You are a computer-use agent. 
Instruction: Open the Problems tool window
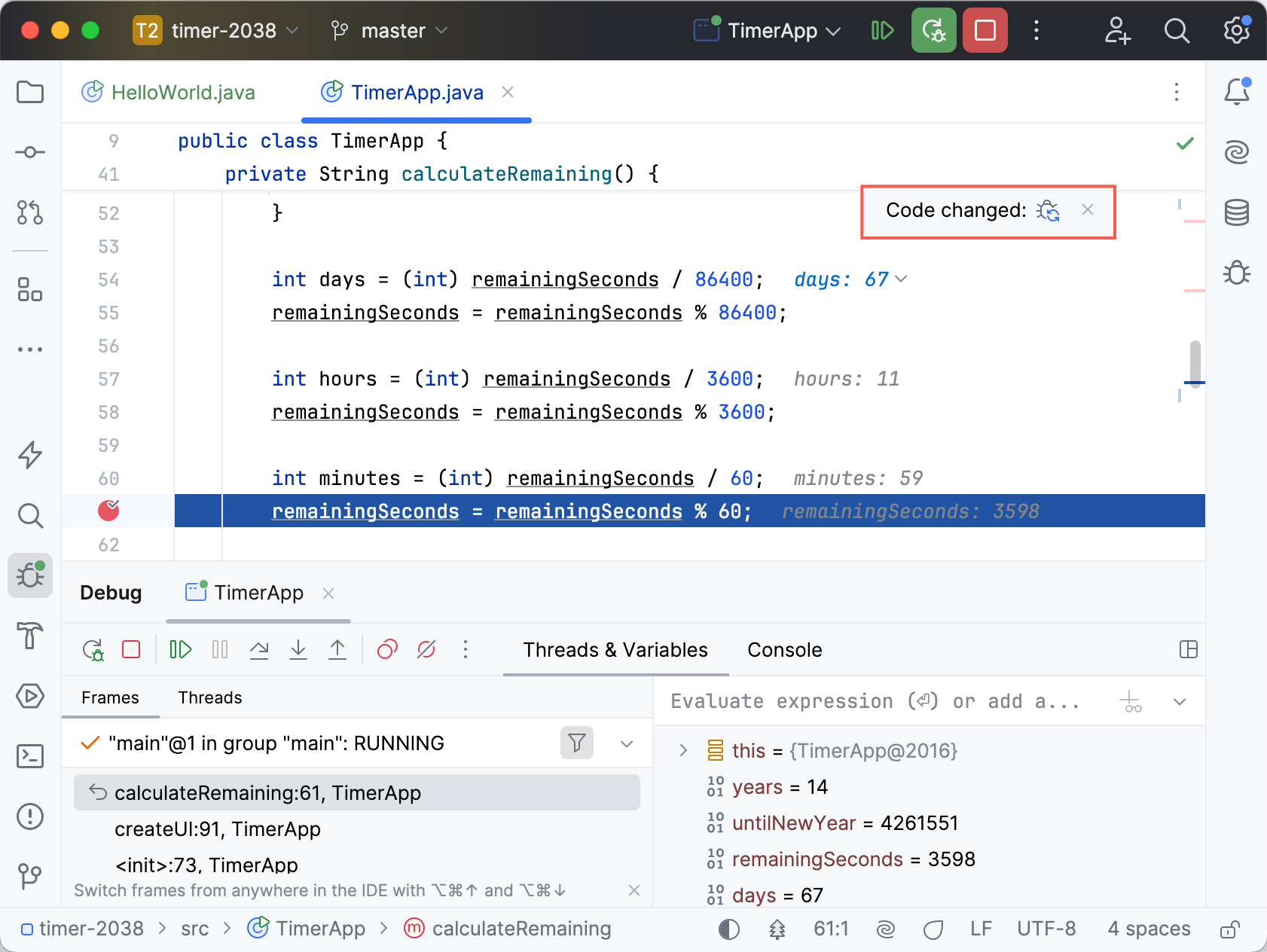(x=30, y=816)
